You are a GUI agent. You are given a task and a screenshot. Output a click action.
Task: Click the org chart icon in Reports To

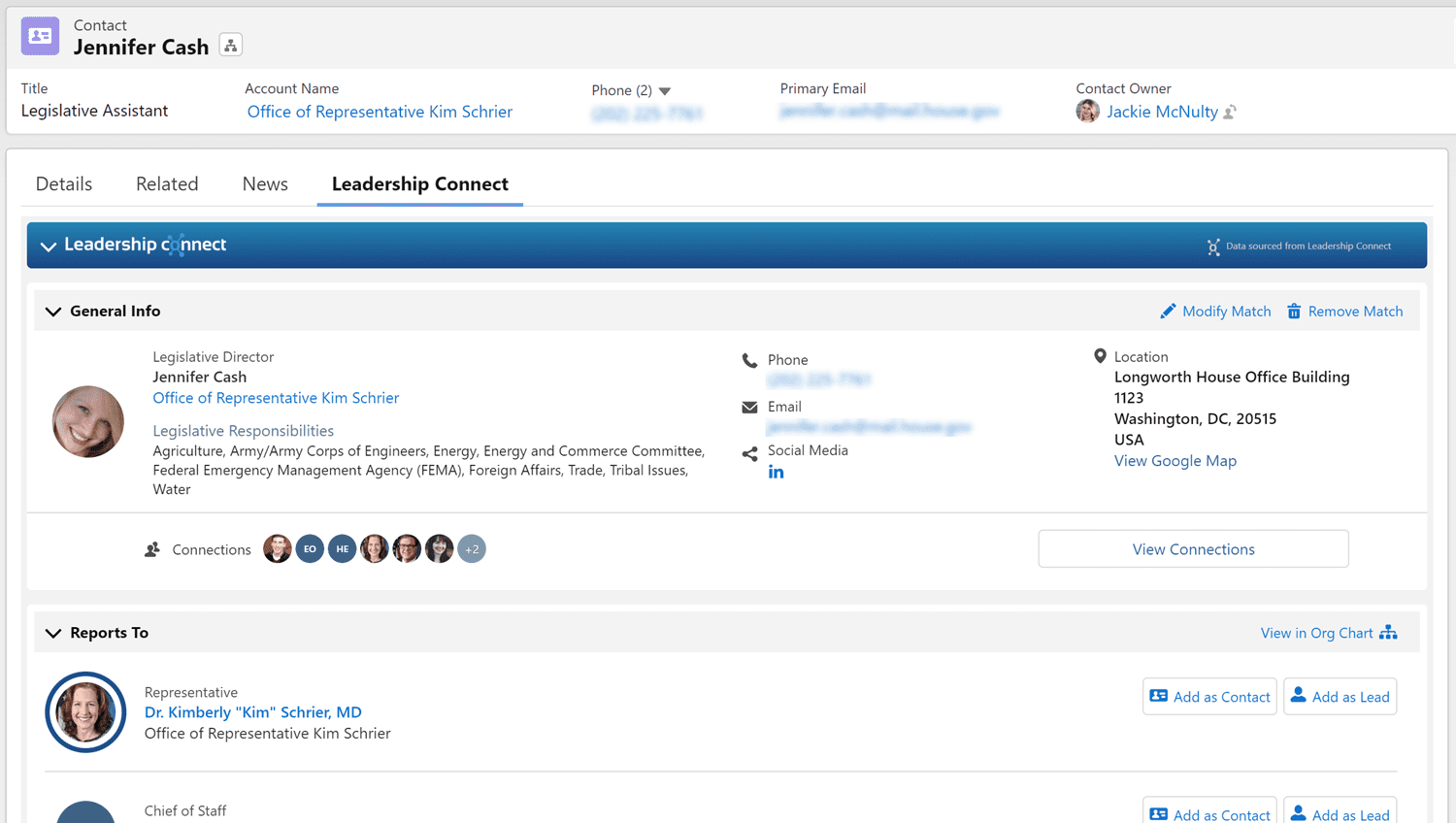1389,633
